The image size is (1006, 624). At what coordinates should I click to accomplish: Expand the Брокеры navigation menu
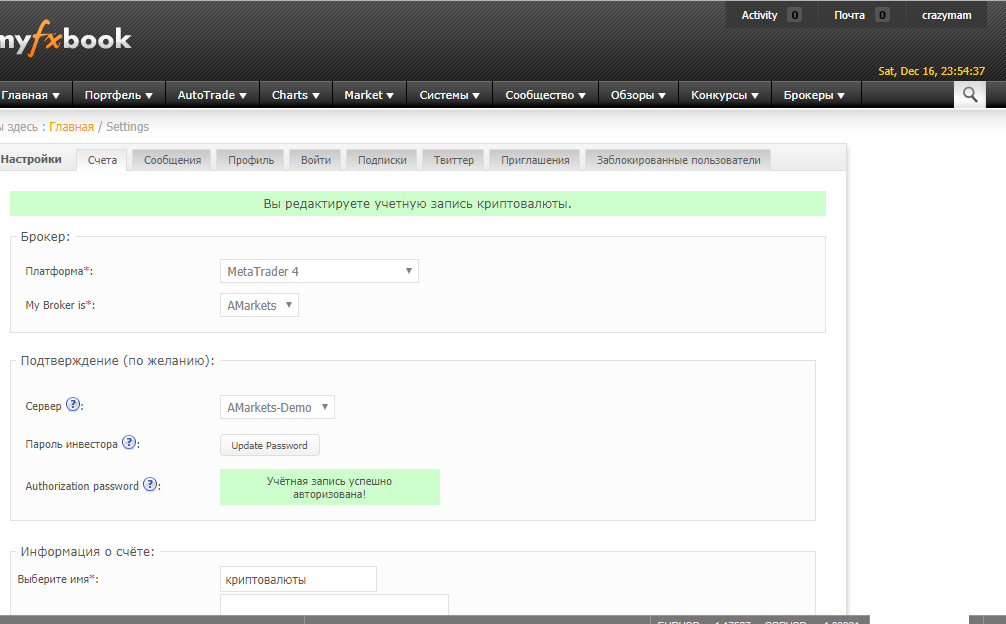(814, 95)
